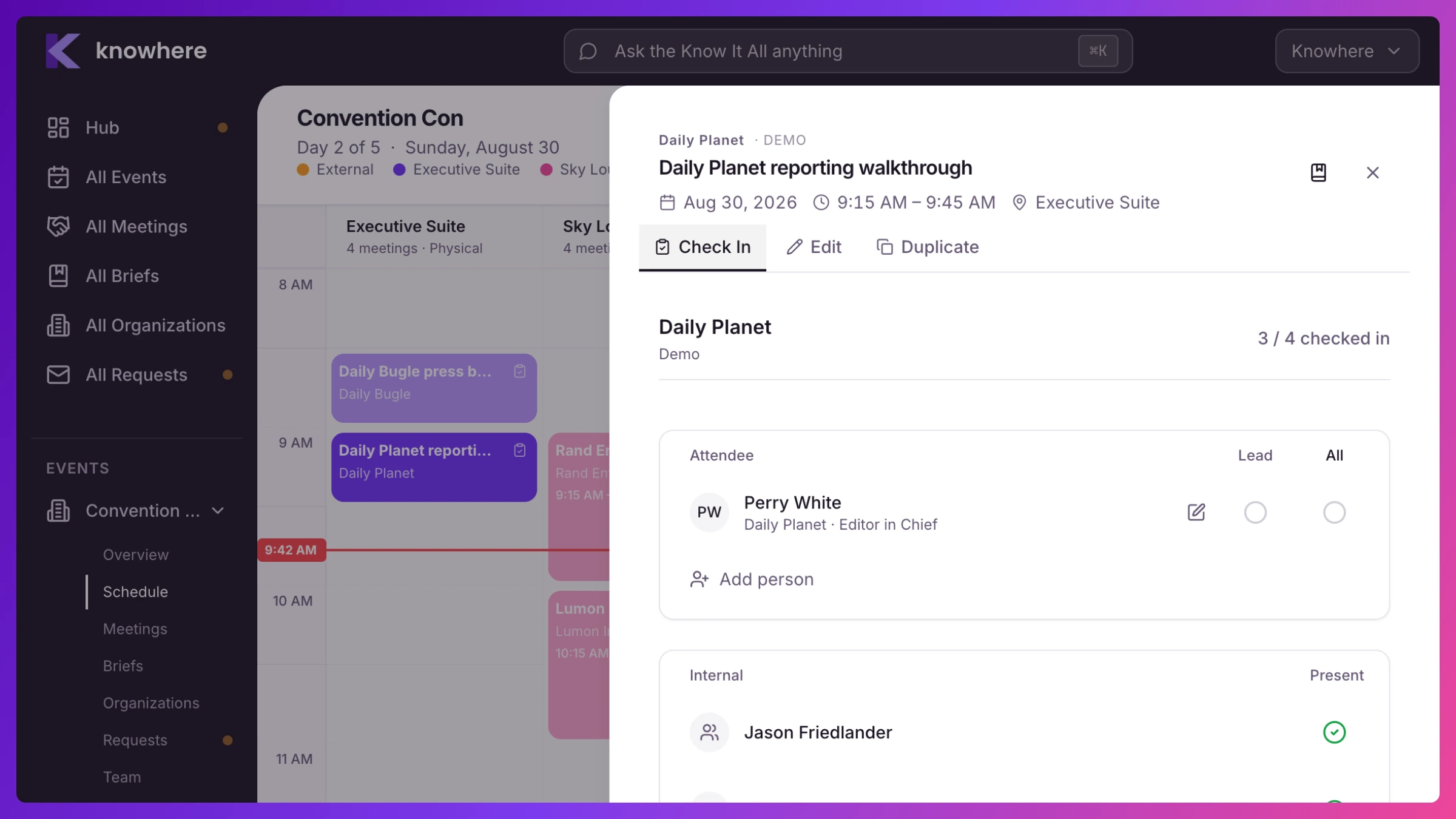
Task: Open the Daily Planet reporting meeting card
Action: click(434, 467)
